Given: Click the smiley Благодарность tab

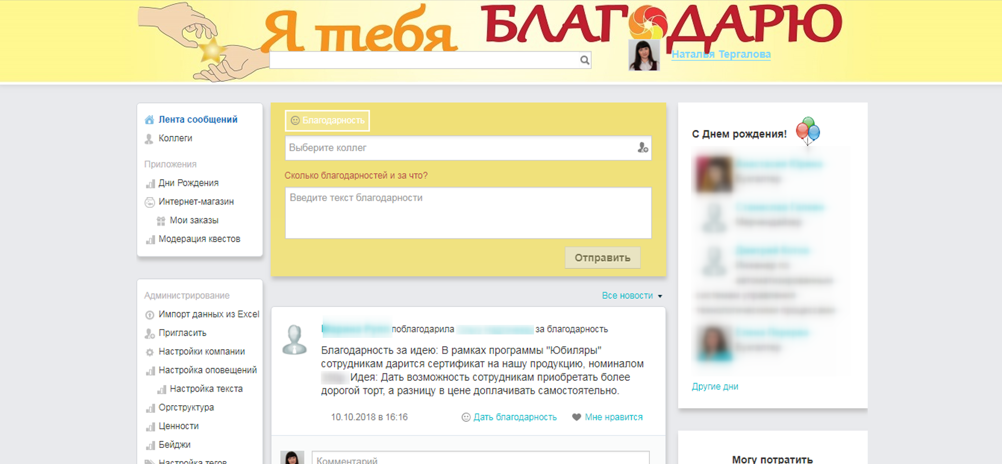Looking at the screenshot, I should coord(327,120).
